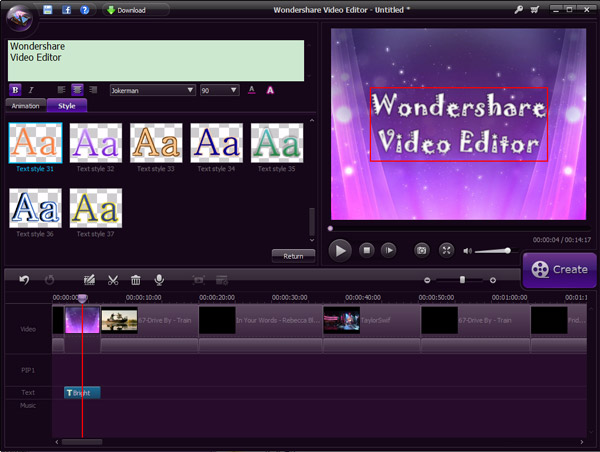Image resolution: width=600 pixels, height=452 pixels.
Task: Undo the last action
Action: (x=24, y=280)
